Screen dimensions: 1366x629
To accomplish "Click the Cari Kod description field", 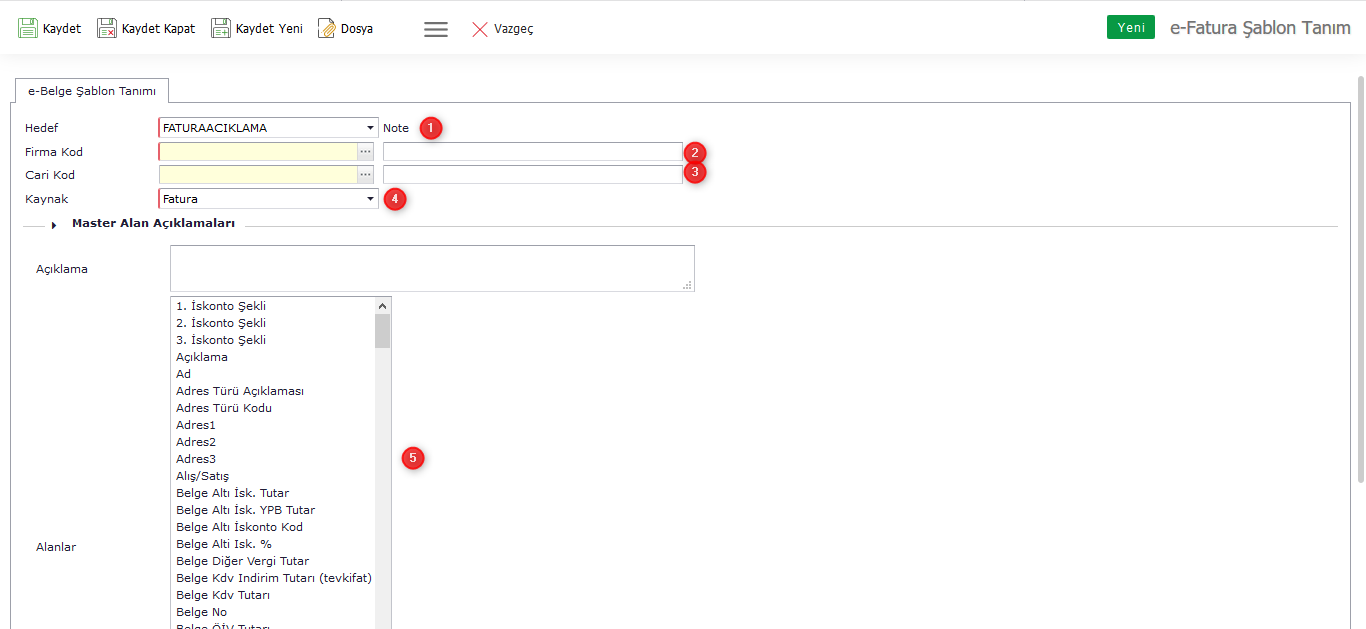I will click(x=532, y=175).
